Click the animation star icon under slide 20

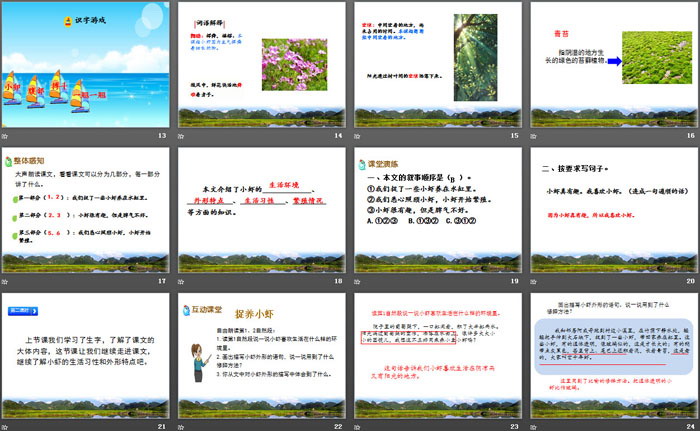point(533,282)
